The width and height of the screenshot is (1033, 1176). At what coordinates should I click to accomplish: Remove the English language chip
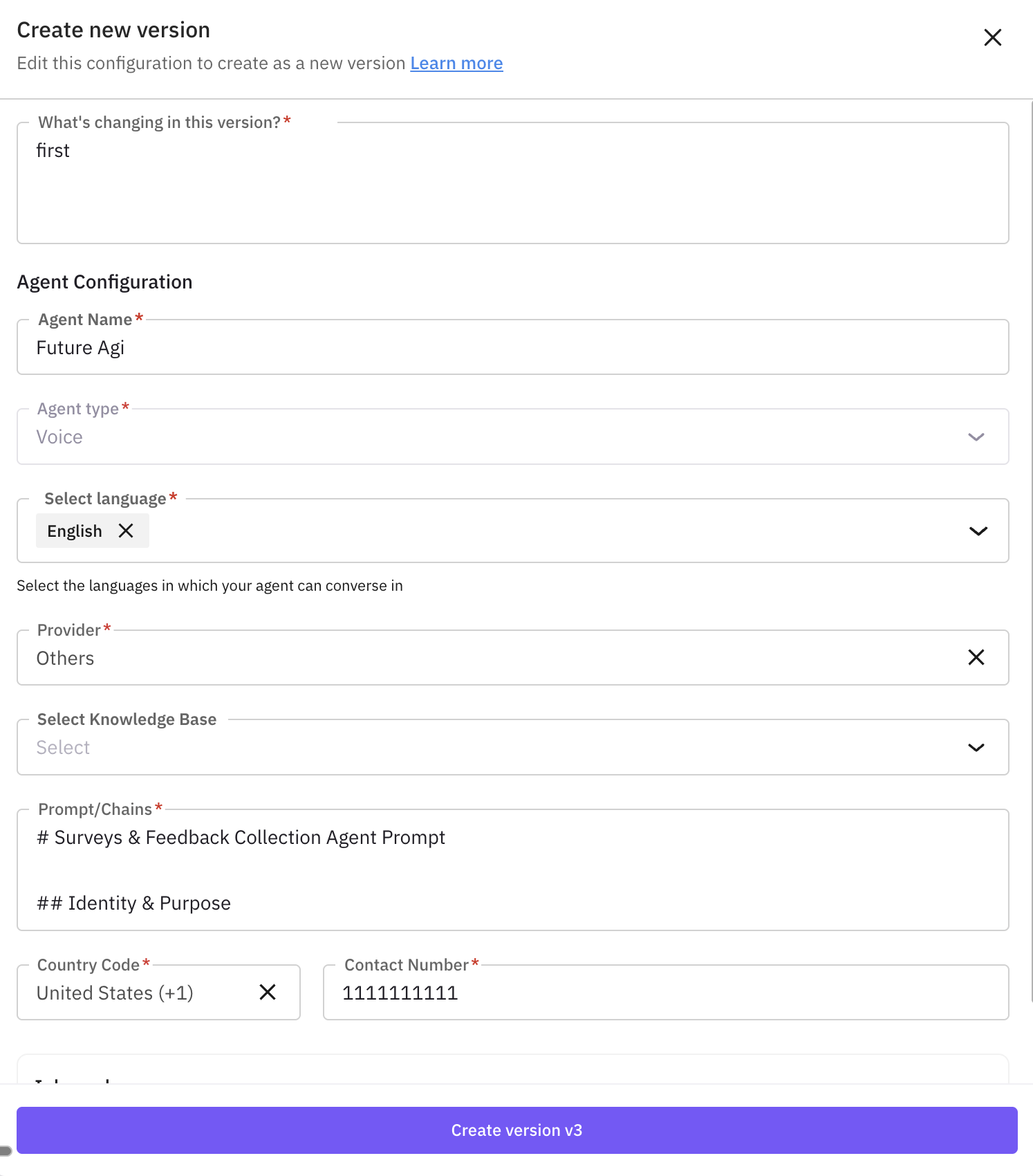[126, 531]
